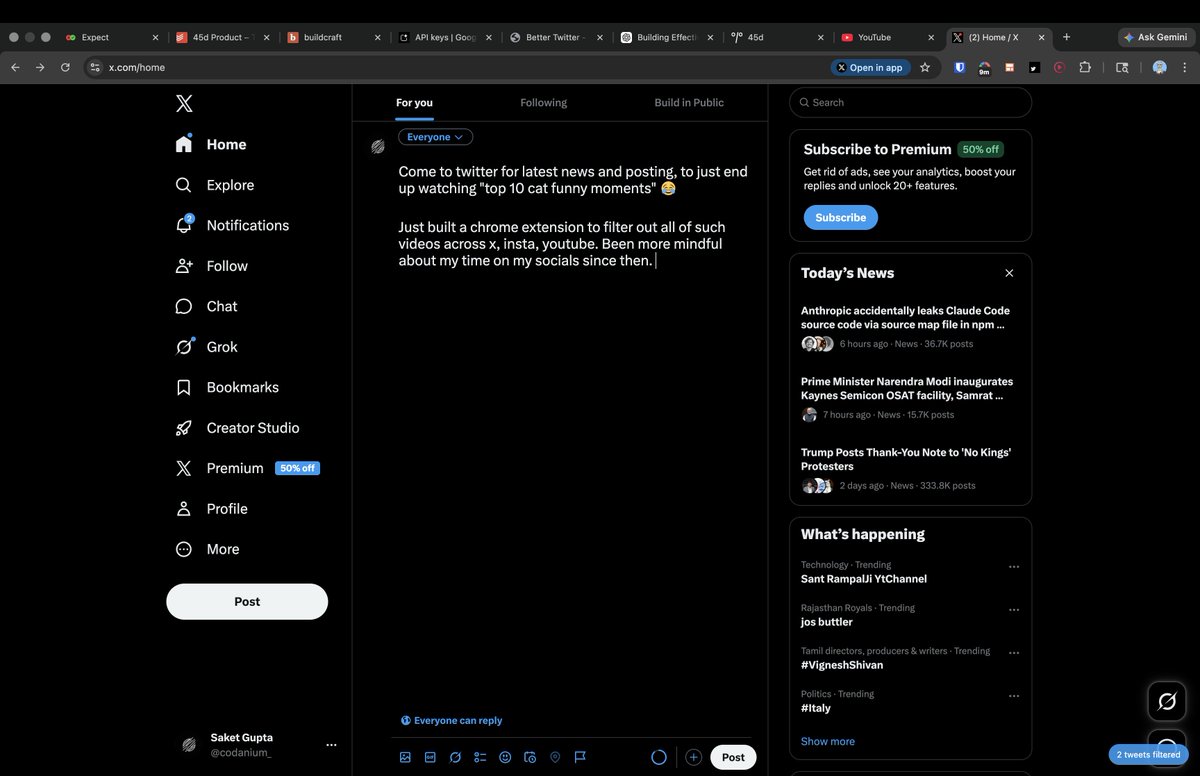This screenshot has height=776, width=1200.
Task: Click the character count progress circle
Action: point(658,757)
